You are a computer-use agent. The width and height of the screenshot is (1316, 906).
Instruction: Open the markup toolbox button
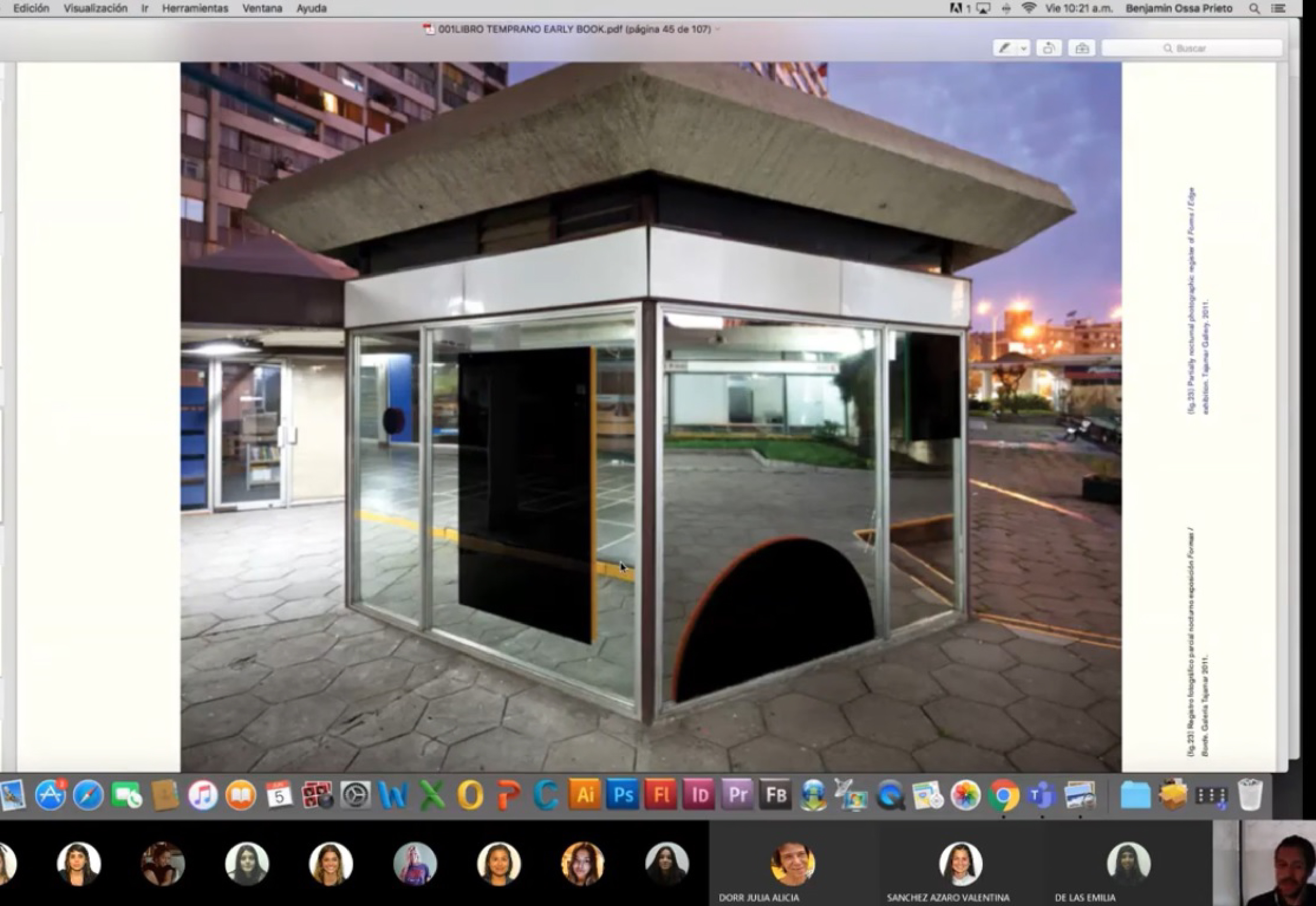(x=1081, y=48)
